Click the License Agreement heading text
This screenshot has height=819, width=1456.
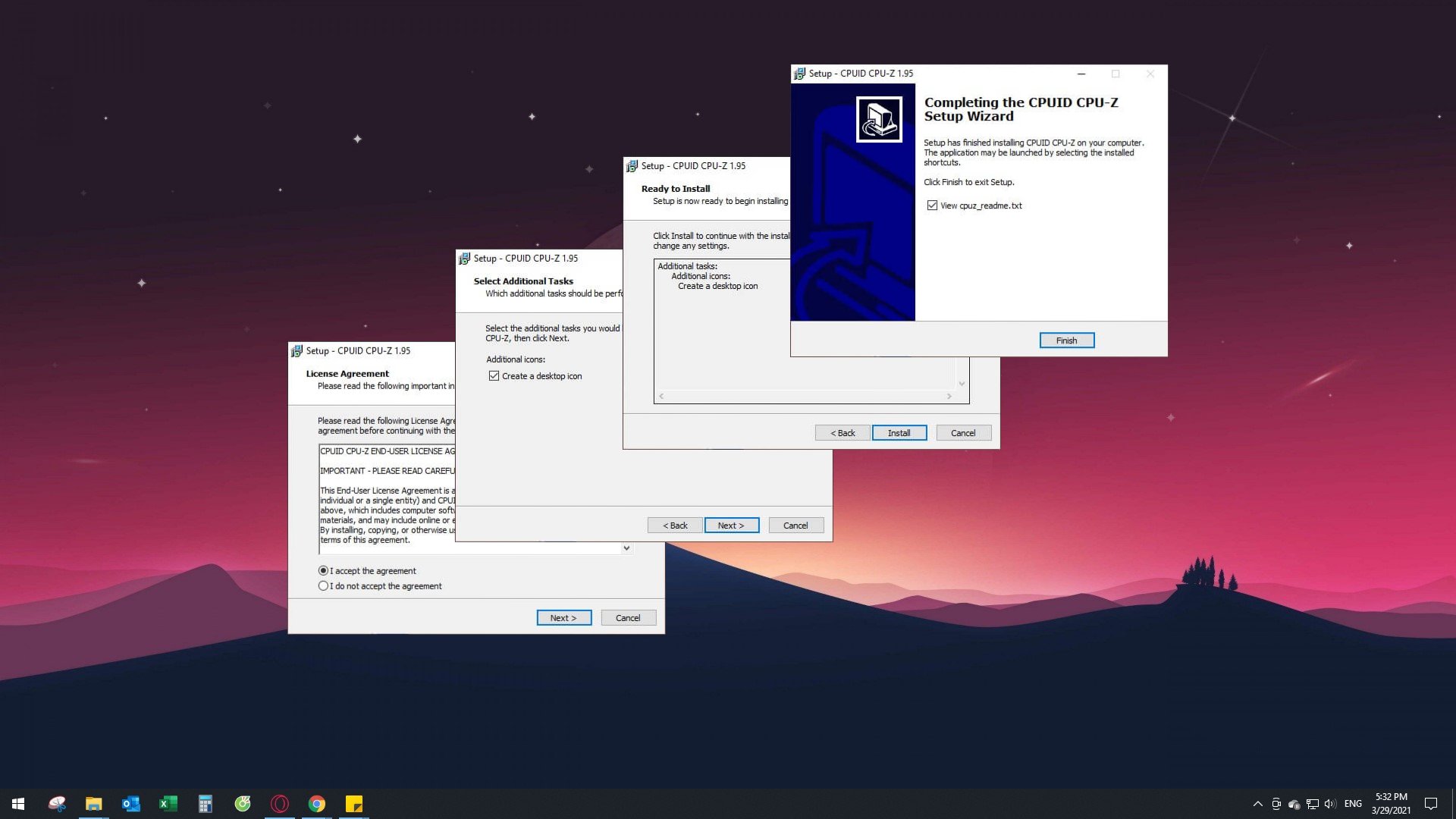pyautogui.click(x=347, y=374)
